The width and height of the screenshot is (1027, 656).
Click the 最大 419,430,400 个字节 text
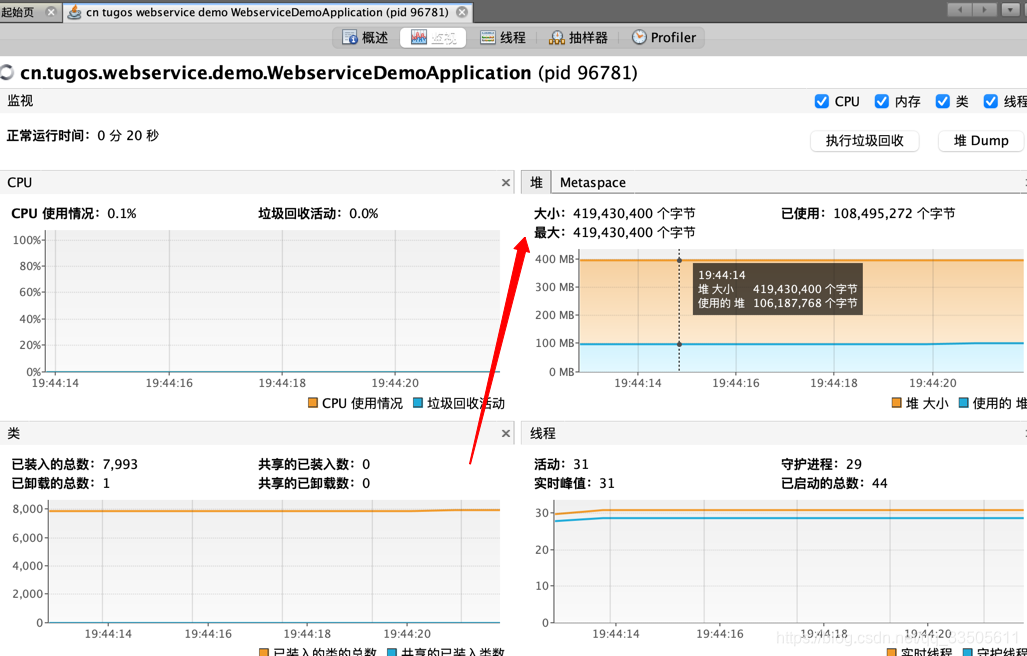tap(614, 232)
